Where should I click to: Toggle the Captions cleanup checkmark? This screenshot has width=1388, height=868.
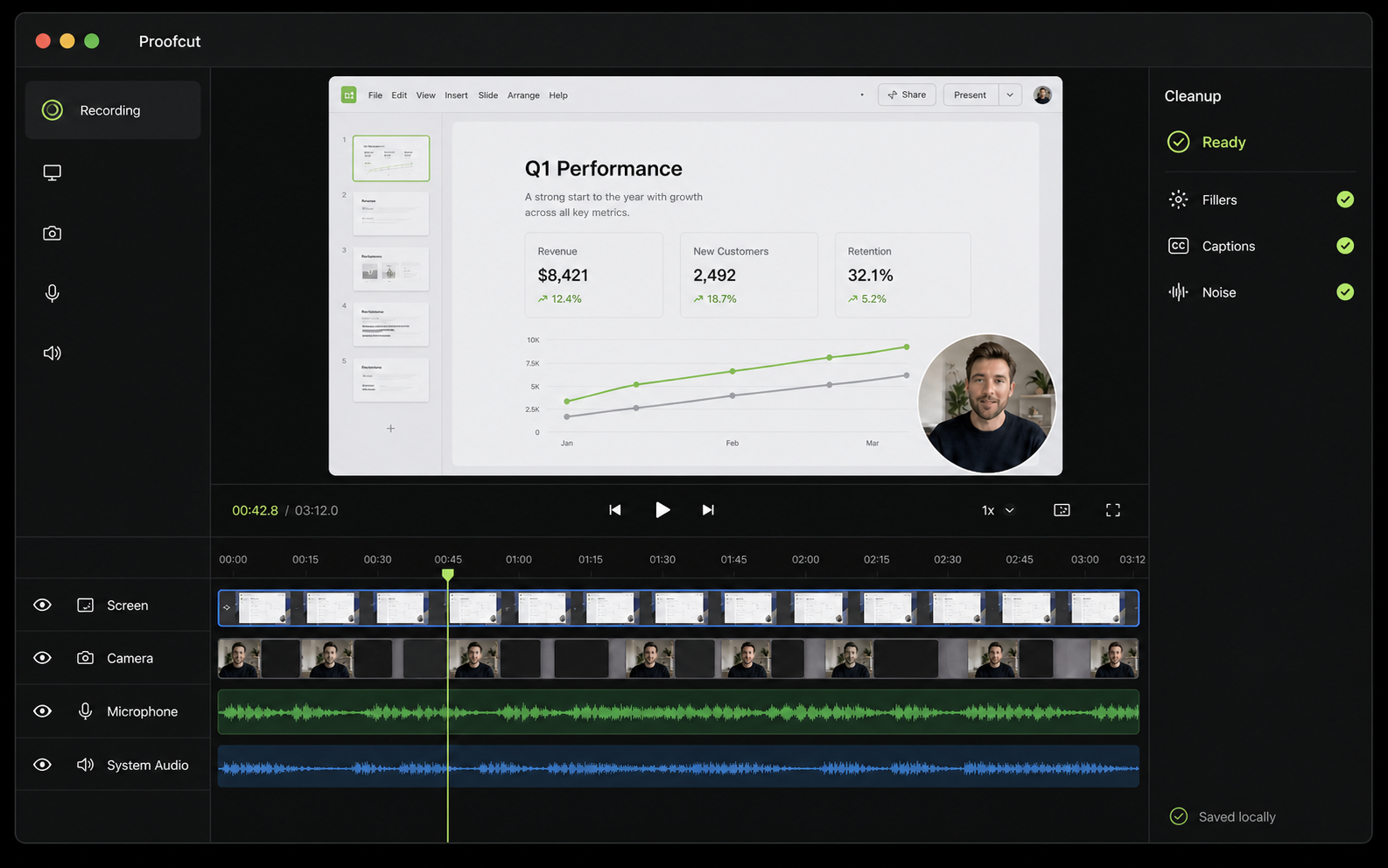tap(1345, 246)
